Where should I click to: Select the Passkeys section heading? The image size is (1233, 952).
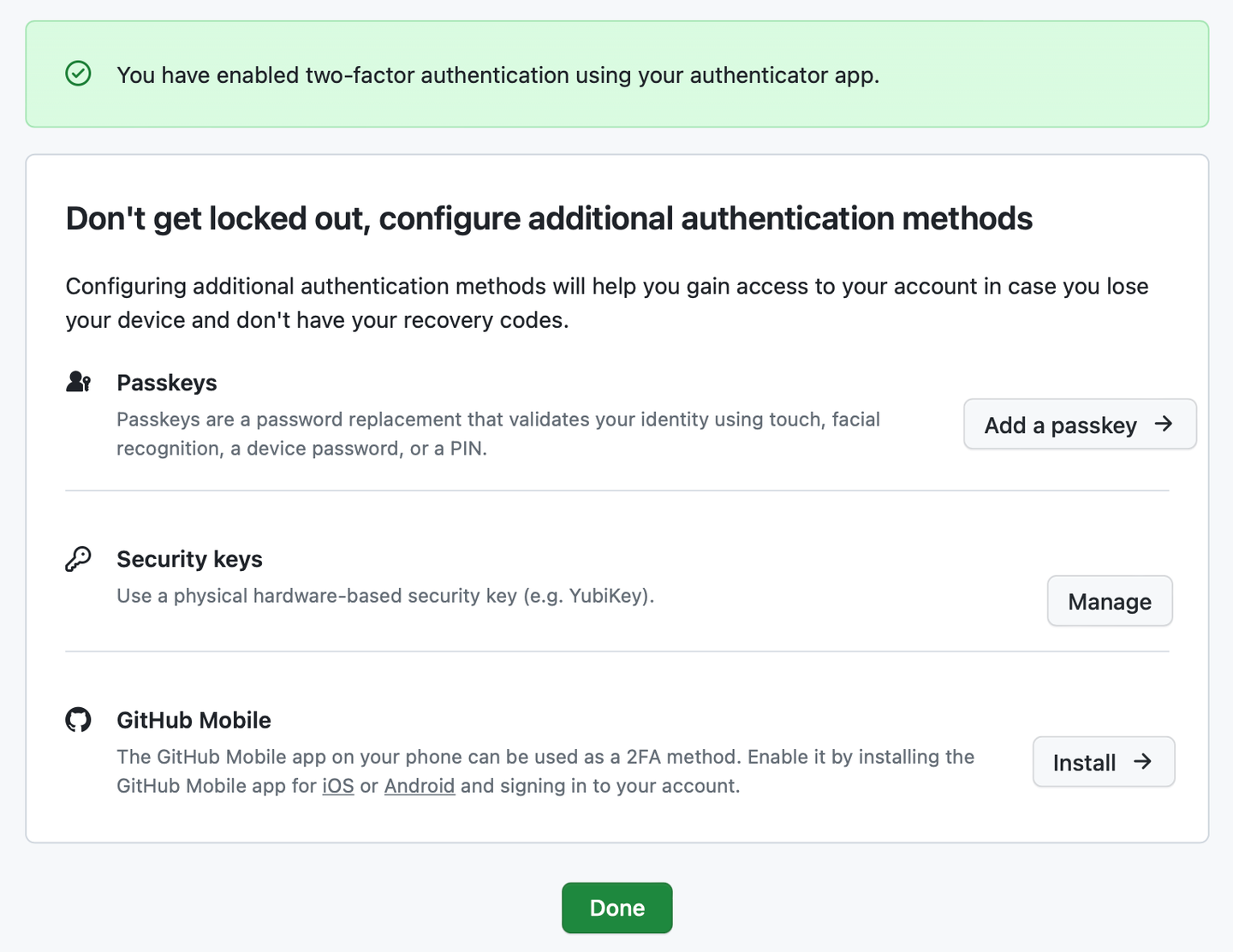click(x=167, y=383)
